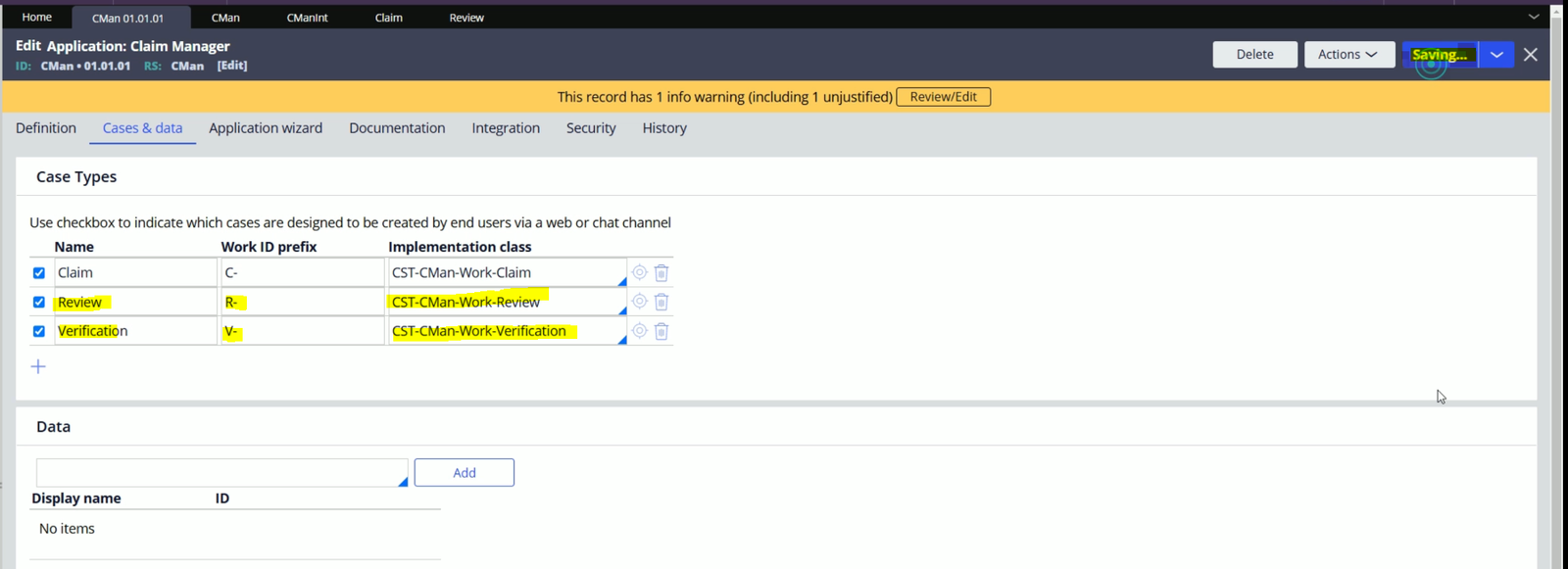Click the [Edit] ruleset link

point(232,66)
